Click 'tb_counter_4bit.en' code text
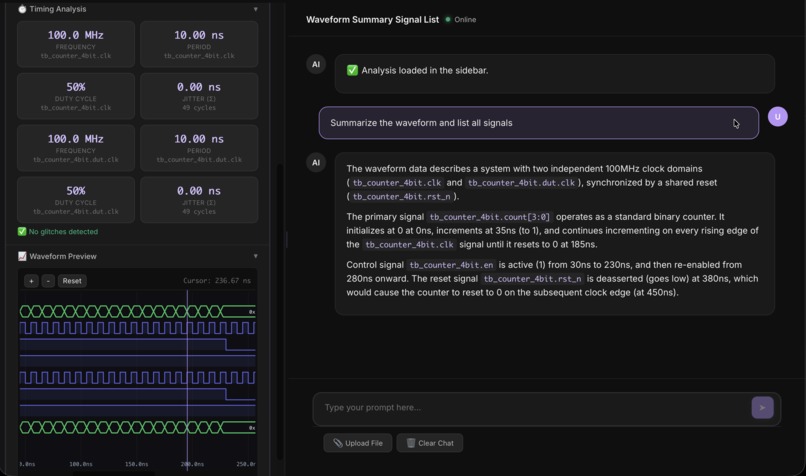 451,265
